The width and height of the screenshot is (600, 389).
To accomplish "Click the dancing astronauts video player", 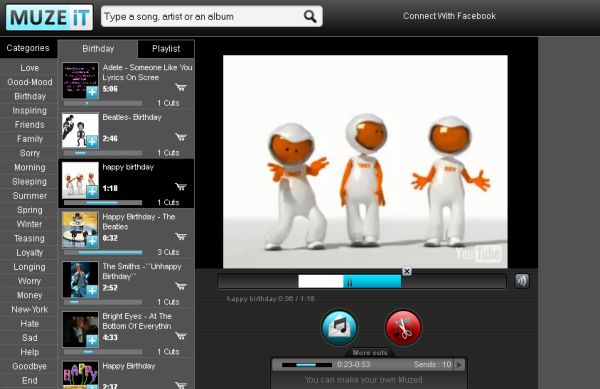I will pyautogui.click(x=365, y=161).
